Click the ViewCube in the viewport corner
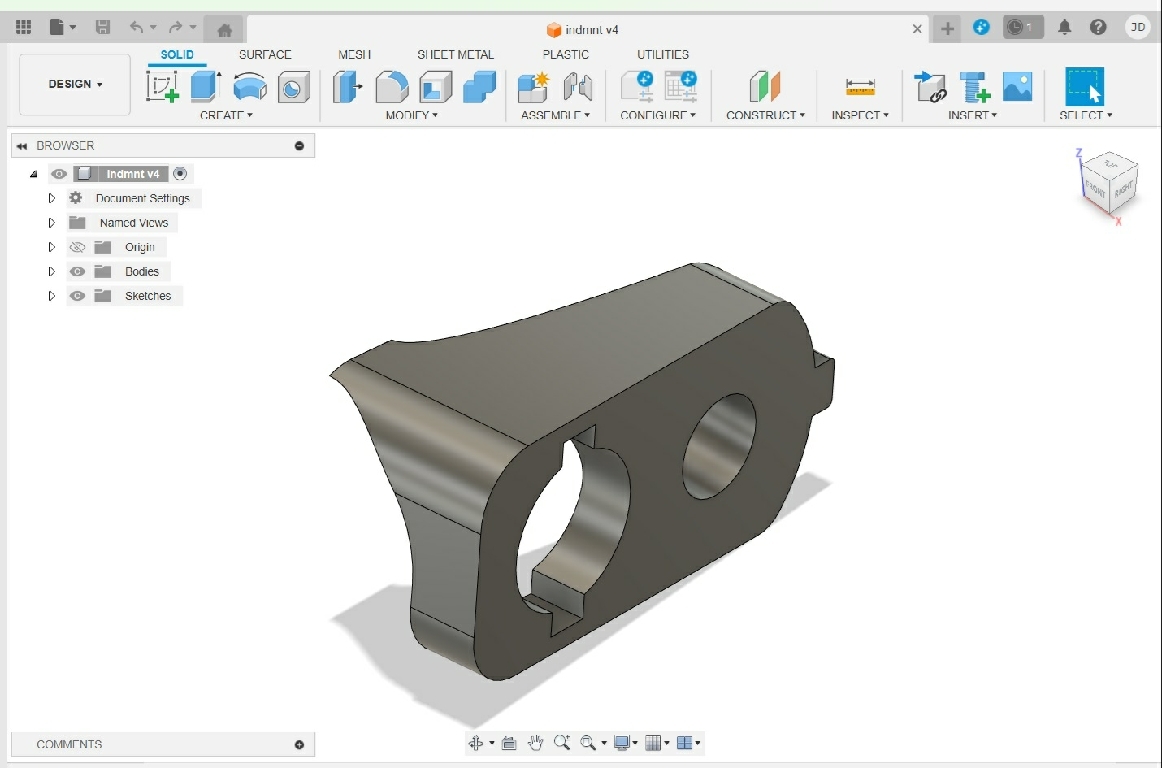Viewport: 1162px width, 768px height. point(1108,182)
